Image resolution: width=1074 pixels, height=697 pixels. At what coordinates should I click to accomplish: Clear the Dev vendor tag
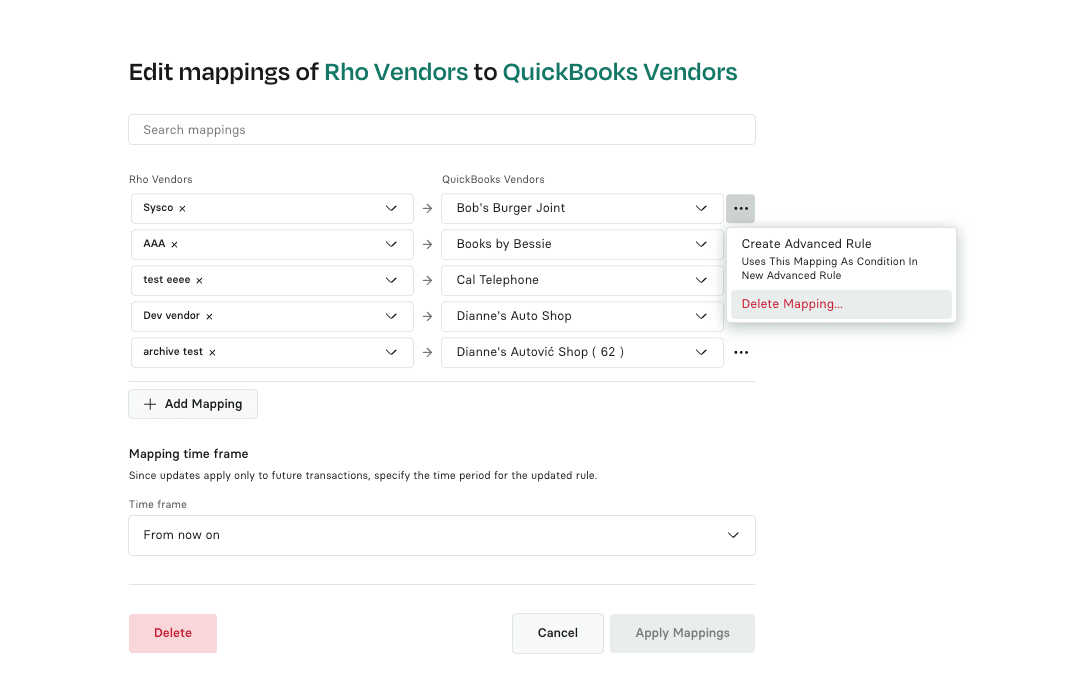click(209, 317)
